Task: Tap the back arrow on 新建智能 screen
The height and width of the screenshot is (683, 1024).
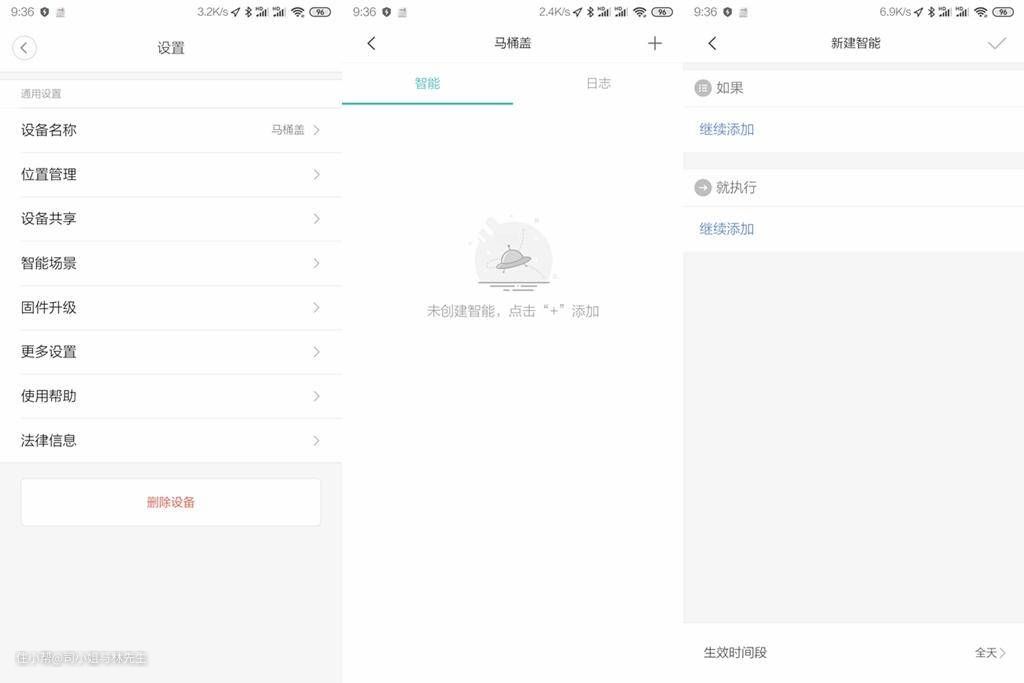Action: pyautogui.click(x=712, y=43)
